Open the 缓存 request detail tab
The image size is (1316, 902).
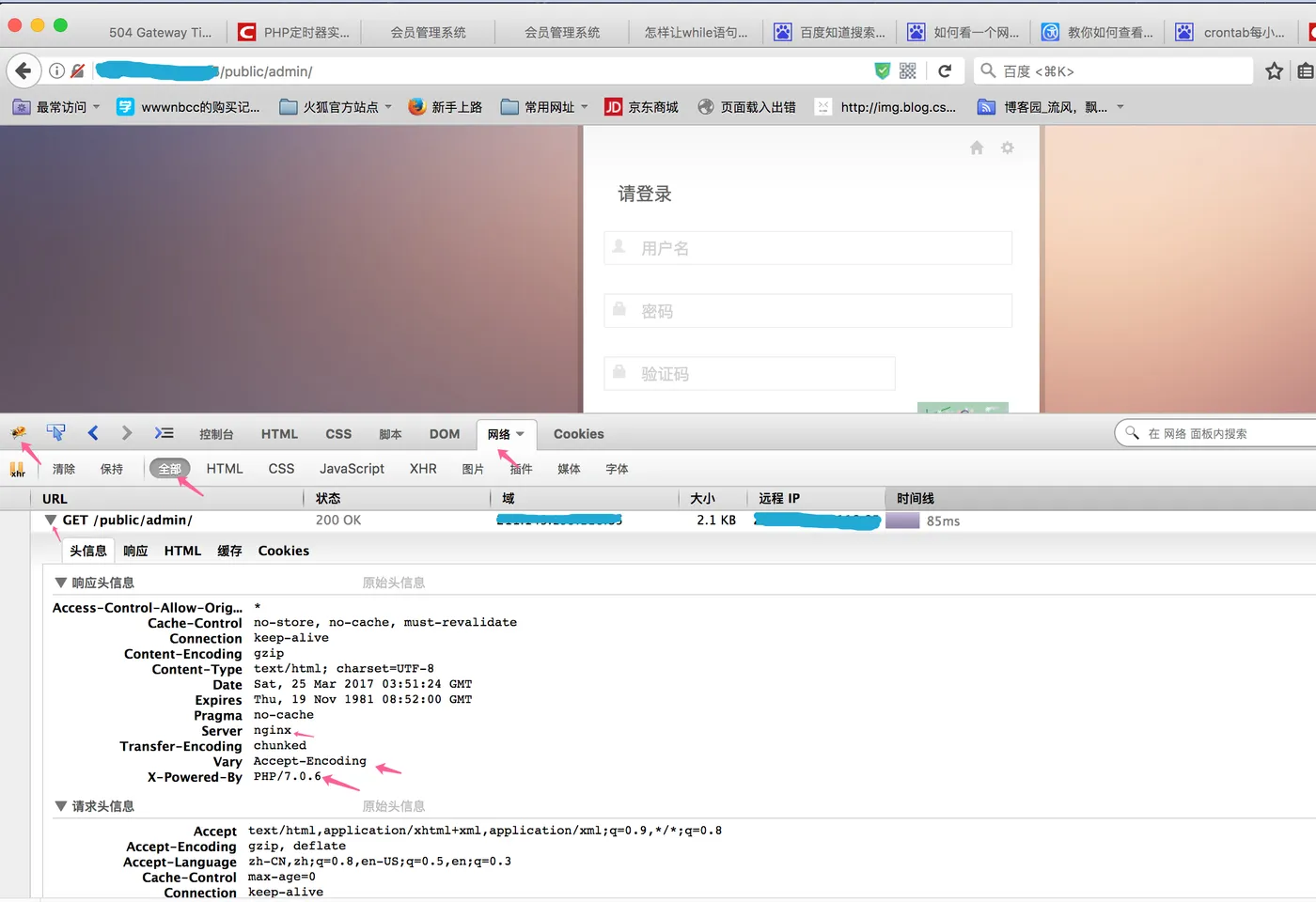click(229, 551)
